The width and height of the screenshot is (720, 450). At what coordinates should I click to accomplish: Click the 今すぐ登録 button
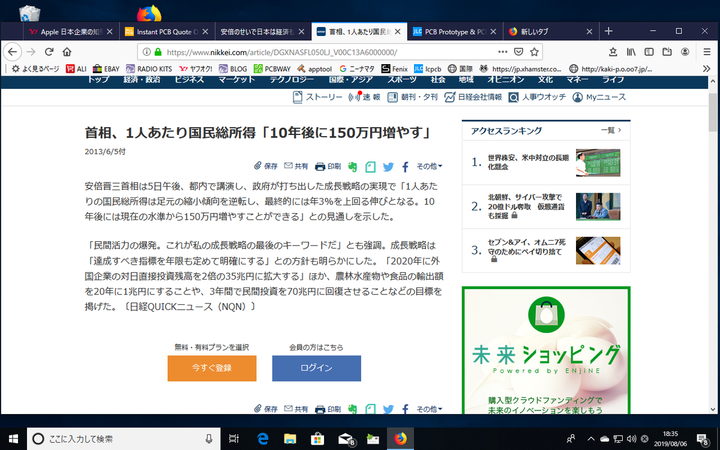point(212,368)
